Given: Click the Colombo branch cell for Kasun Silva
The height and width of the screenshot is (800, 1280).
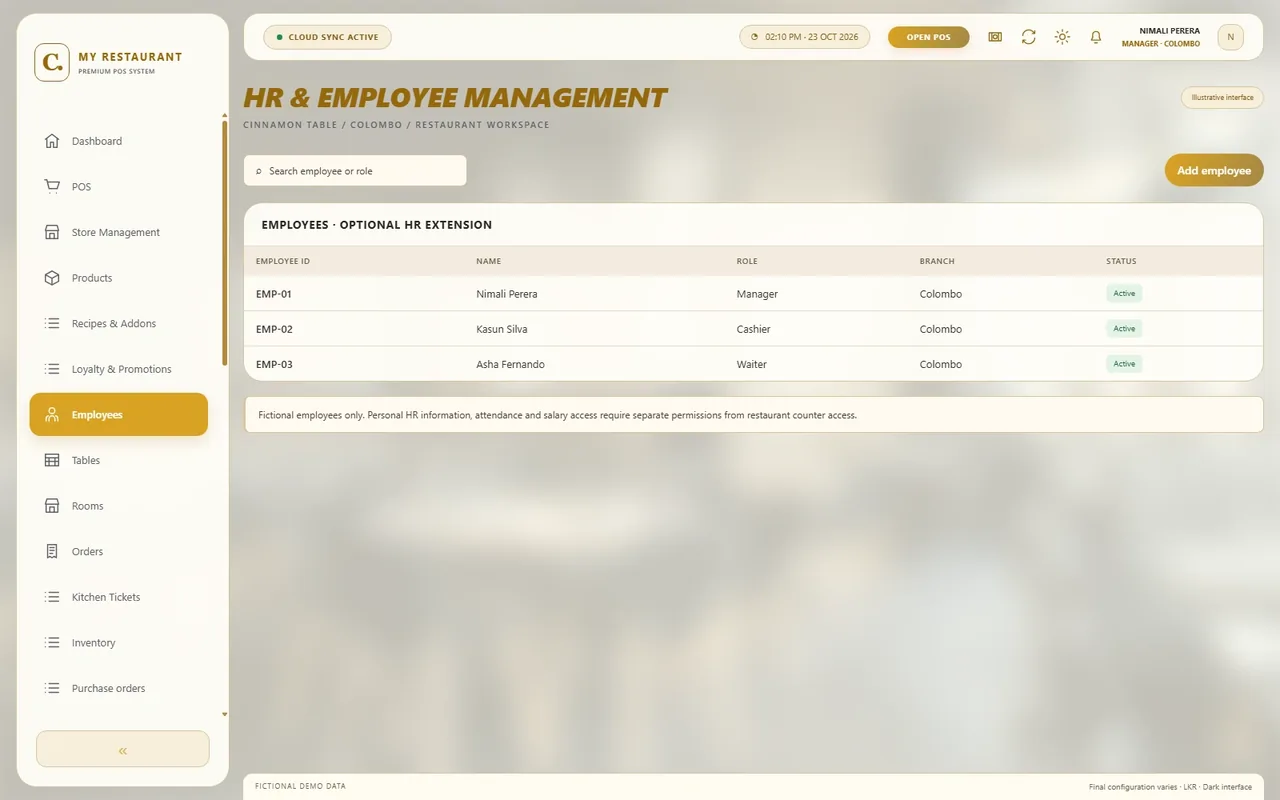Looking at the screenshot, I should (x=941, y=329).
